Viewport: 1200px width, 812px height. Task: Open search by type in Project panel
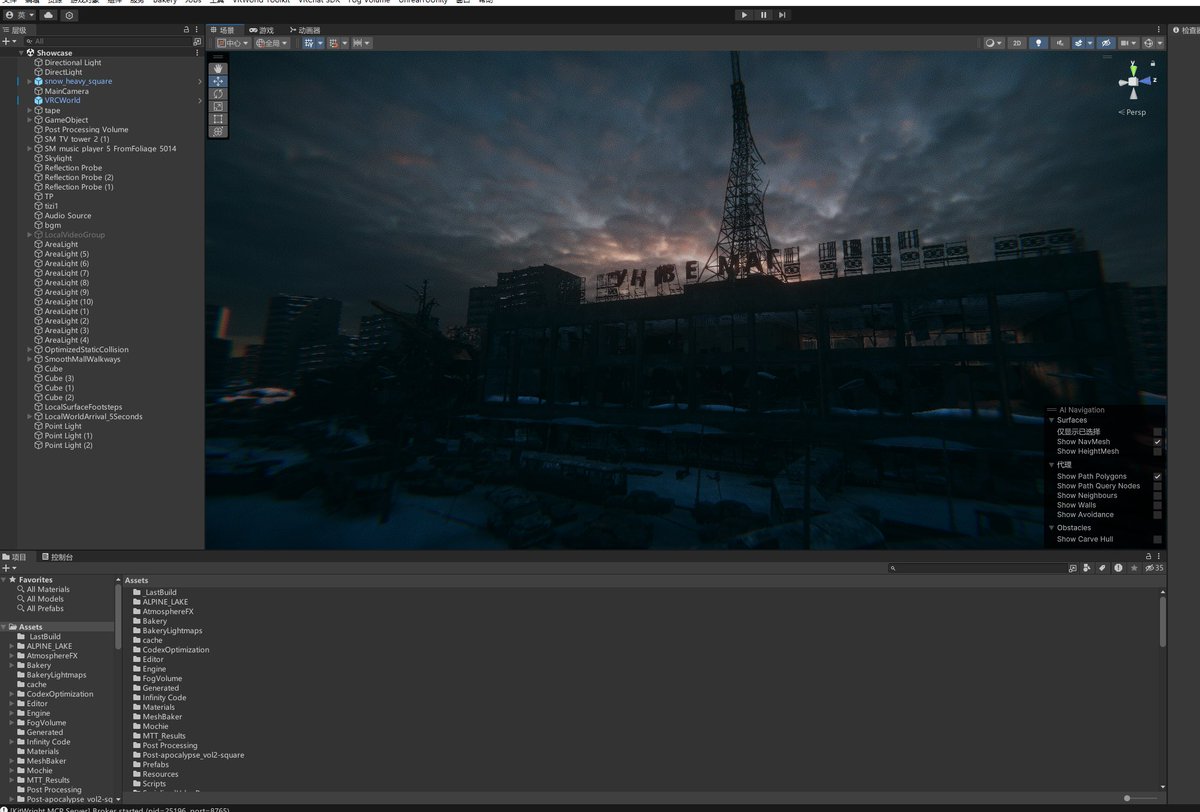tap(1087, 568)
